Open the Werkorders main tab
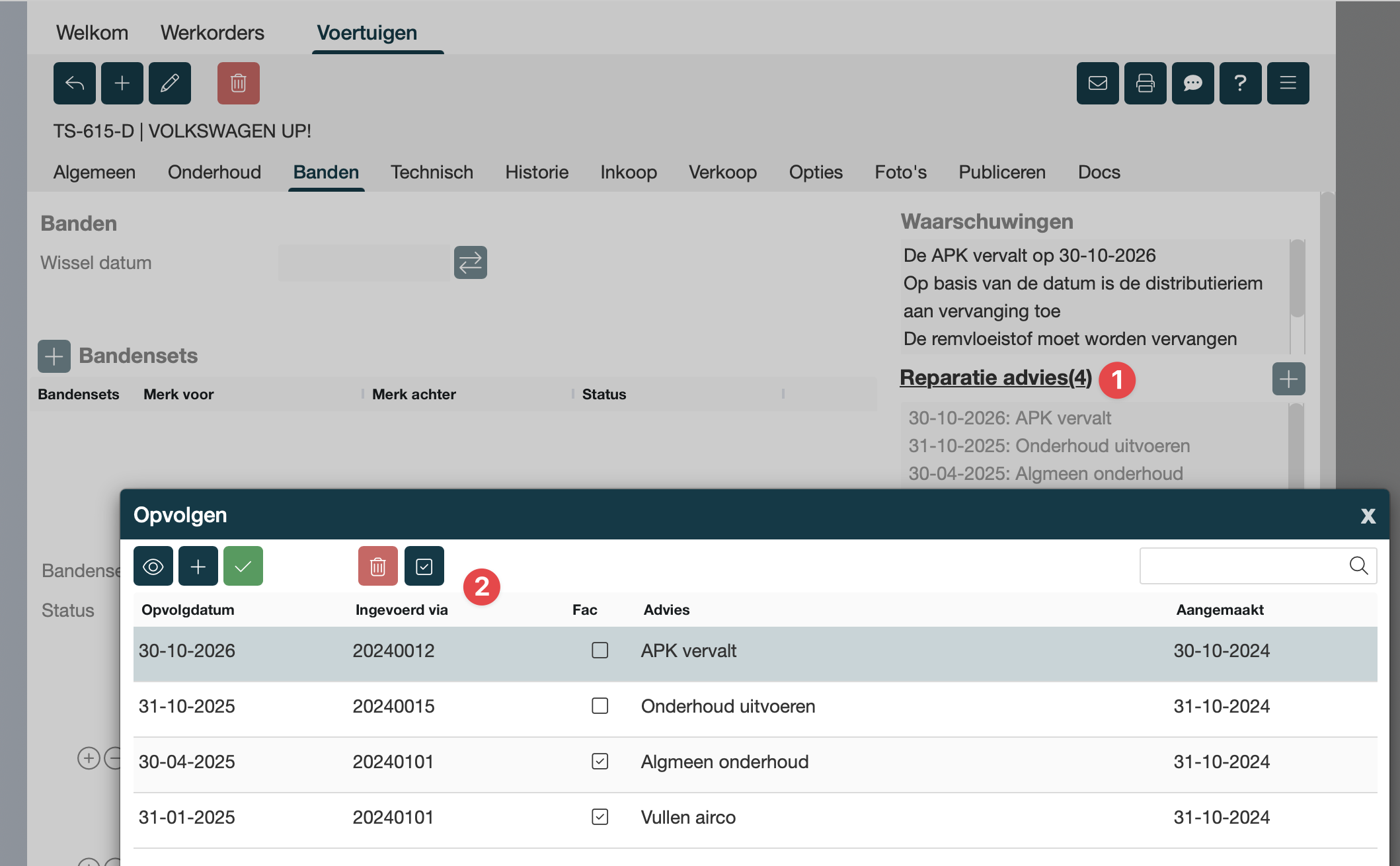This screenshot has height=866, width=1400. pos(212,33)
